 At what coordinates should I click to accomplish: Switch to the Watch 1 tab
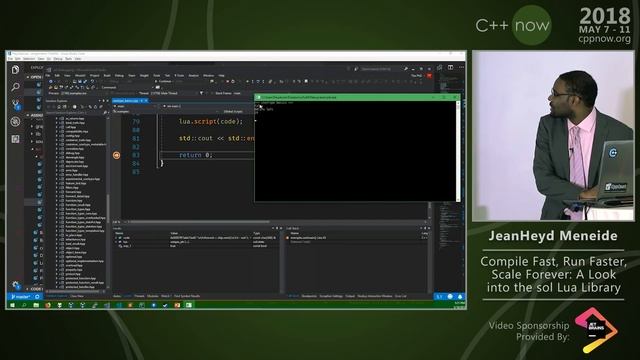(165, 296)
